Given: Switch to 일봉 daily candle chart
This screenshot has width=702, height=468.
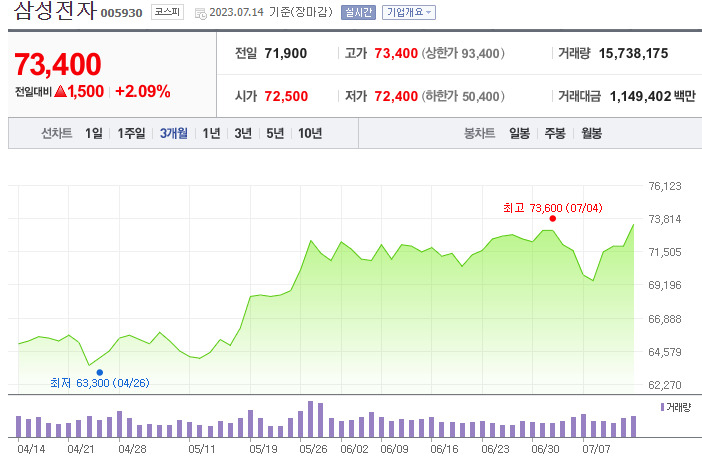Looking at the screenshot, I should pos(519,133).
